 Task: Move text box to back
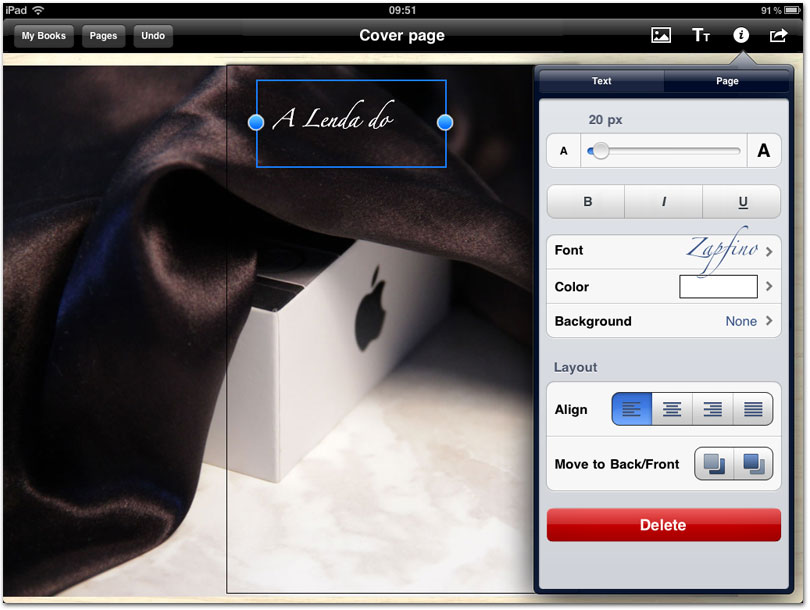click(714, 464)
